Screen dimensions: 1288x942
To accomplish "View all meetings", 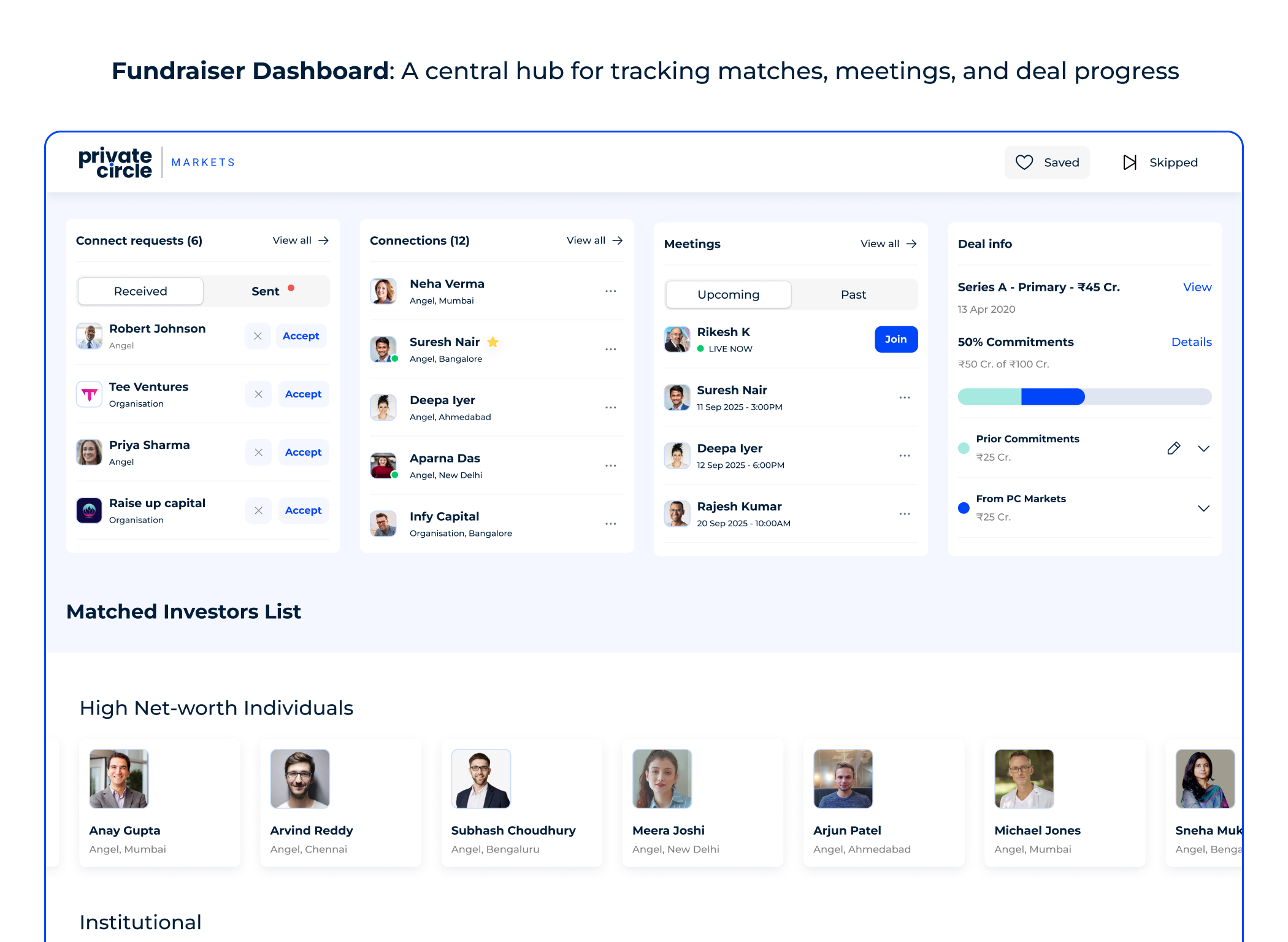I will [x=889, y=244].
